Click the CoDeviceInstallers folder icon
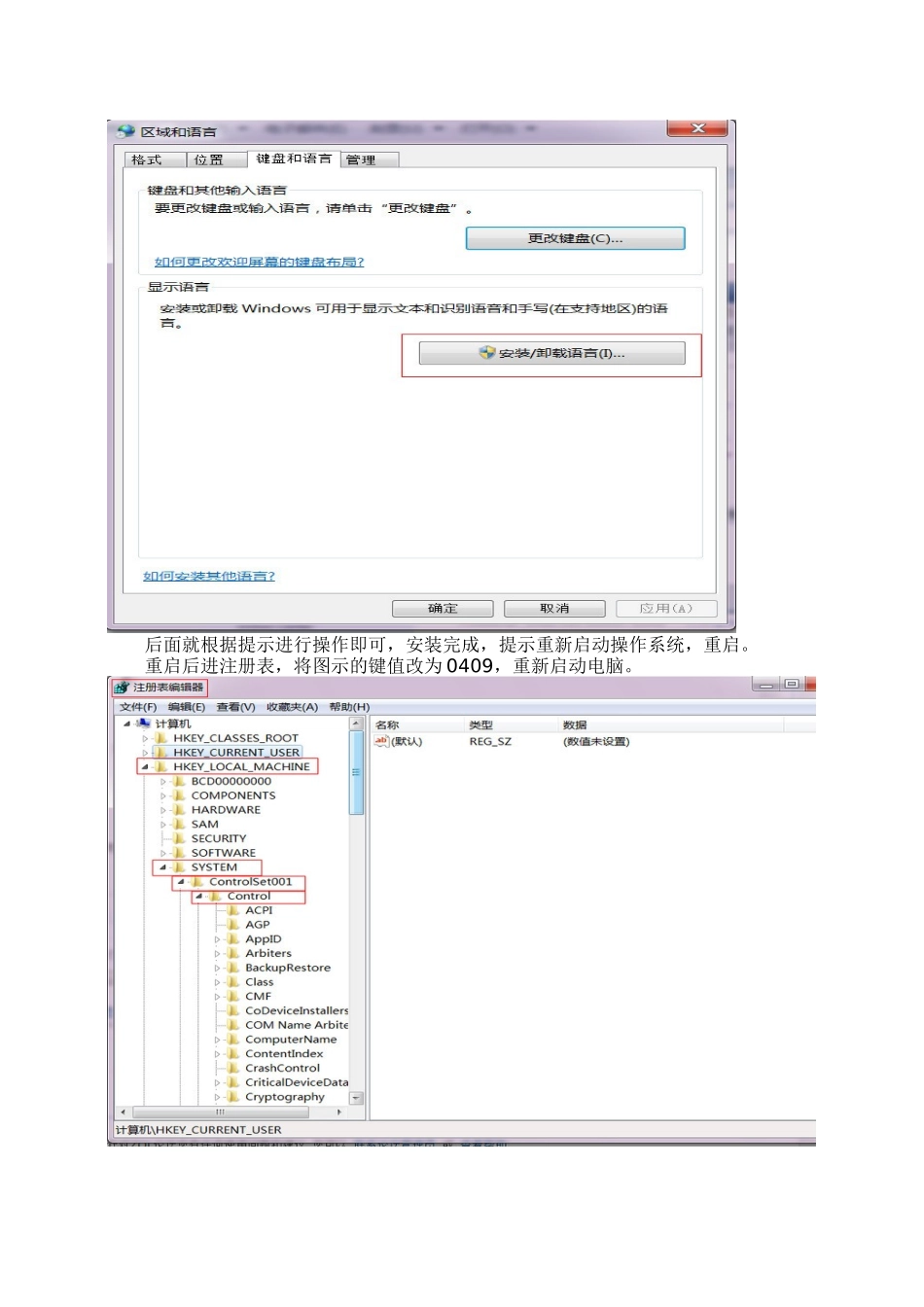 233,1010
